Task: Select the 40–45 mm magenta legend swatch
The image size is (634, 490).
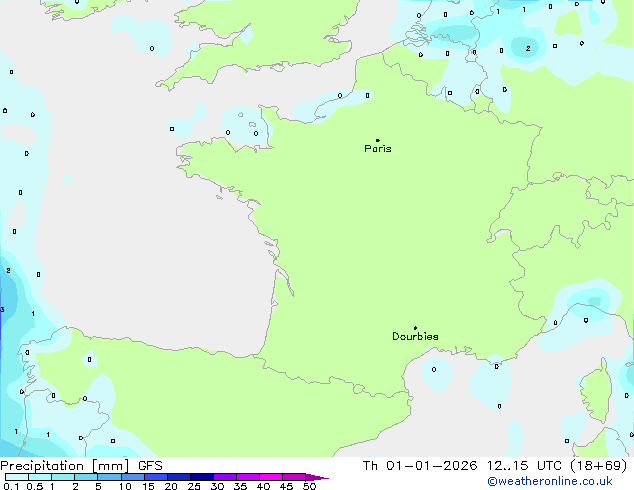Action: [271, 477]
